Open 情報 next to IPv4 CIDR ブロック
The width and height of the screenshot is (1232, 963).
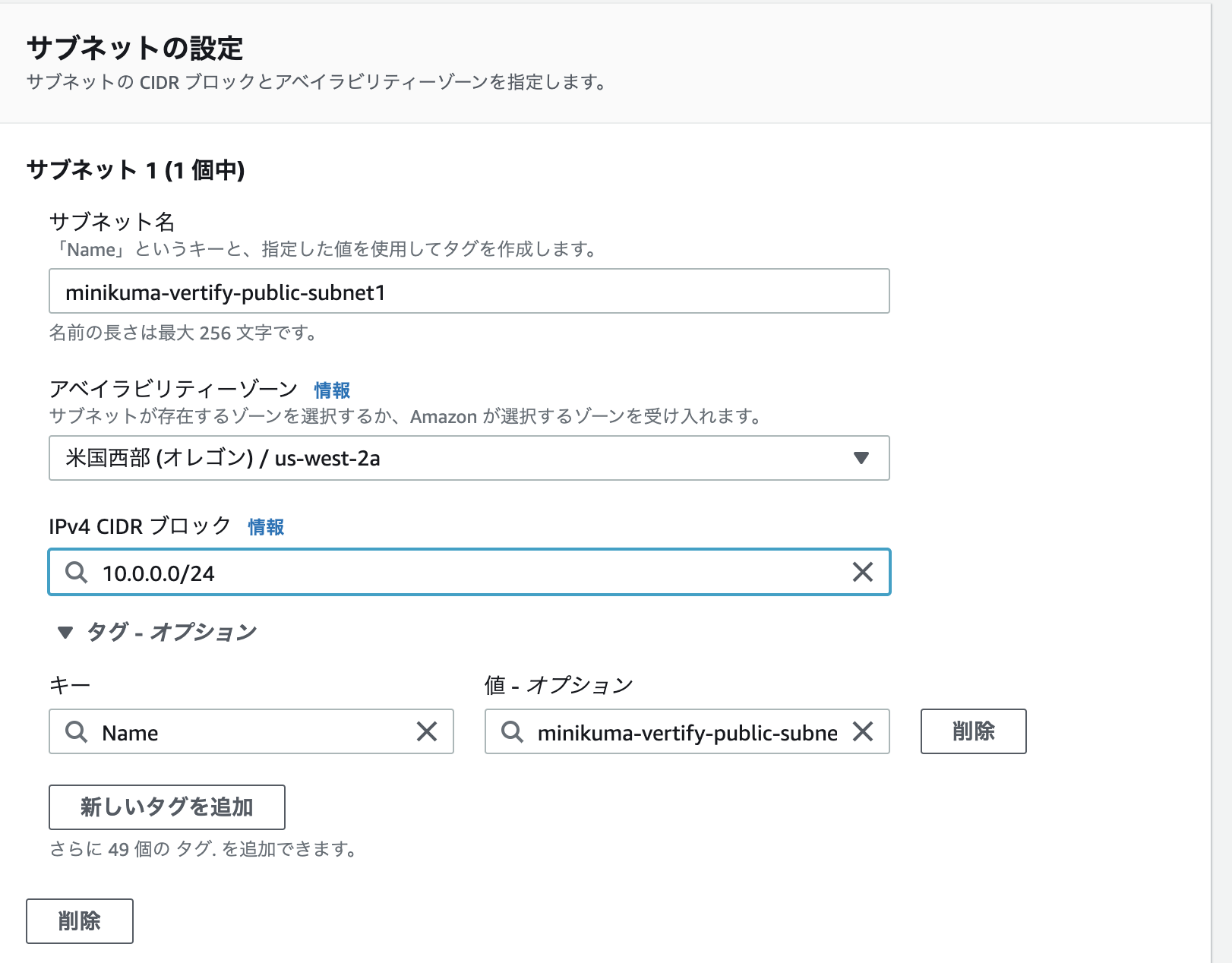pos(265,526)
